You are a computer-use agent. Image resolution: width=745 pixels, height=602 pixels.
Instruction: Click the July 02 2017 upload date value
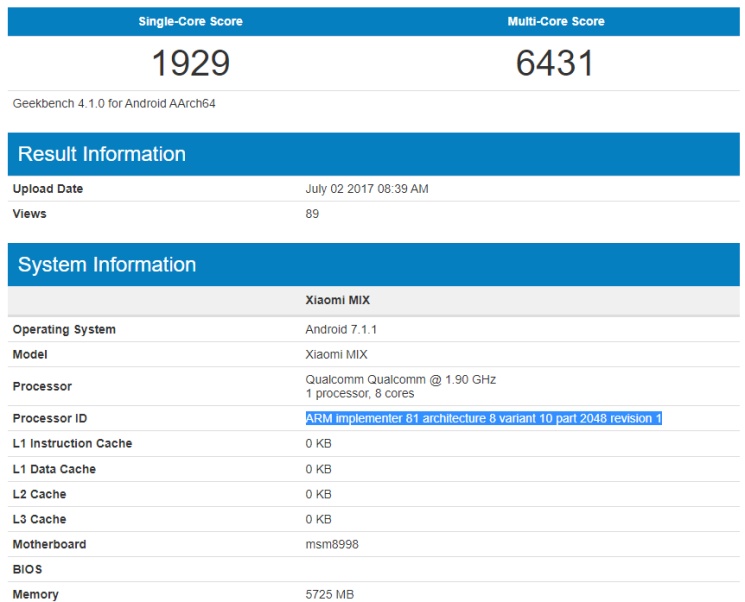(x=366, y=189)
